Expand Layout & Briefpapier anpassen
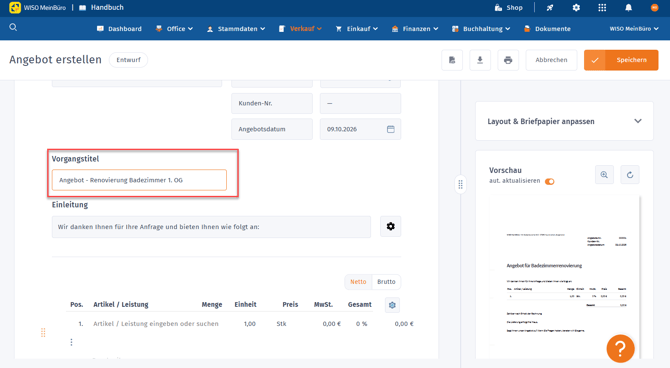 (564, 121)
